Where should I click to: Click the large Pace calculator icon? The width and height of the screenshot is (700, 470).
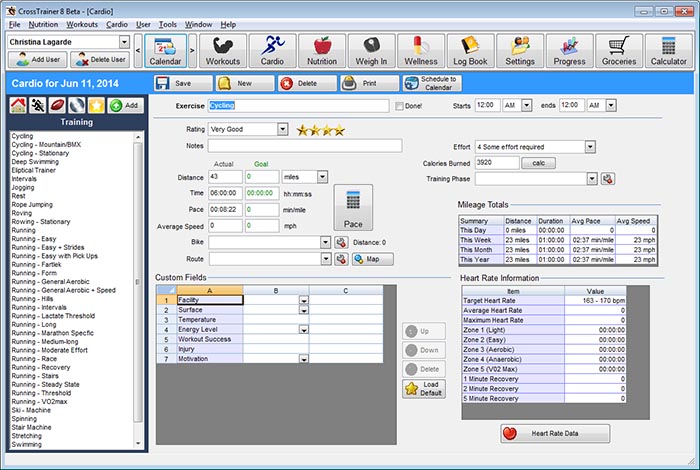[x=353, y=208]
